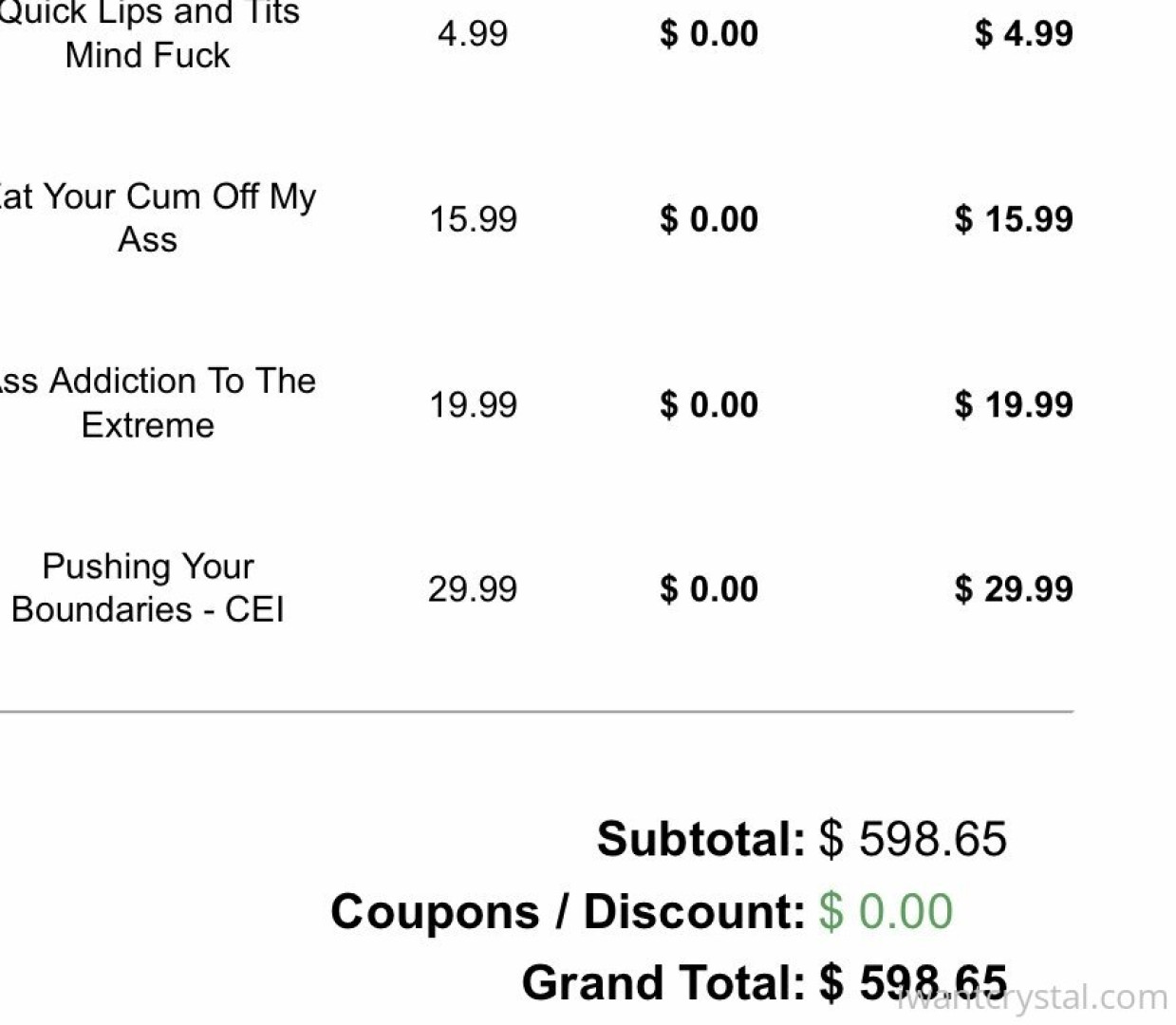Click the $ 0.00 discount in the 29.99 row

709,589
